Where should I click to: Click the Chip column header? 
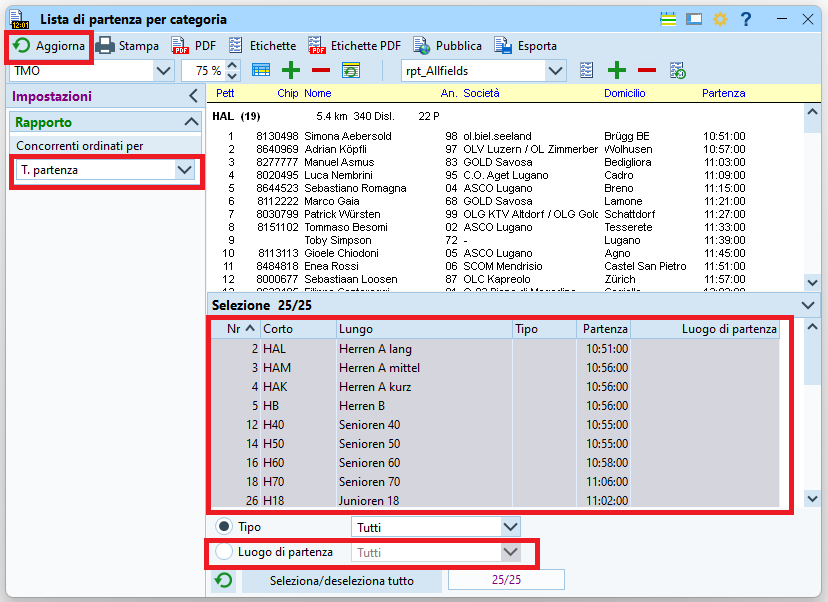point(288,93)
